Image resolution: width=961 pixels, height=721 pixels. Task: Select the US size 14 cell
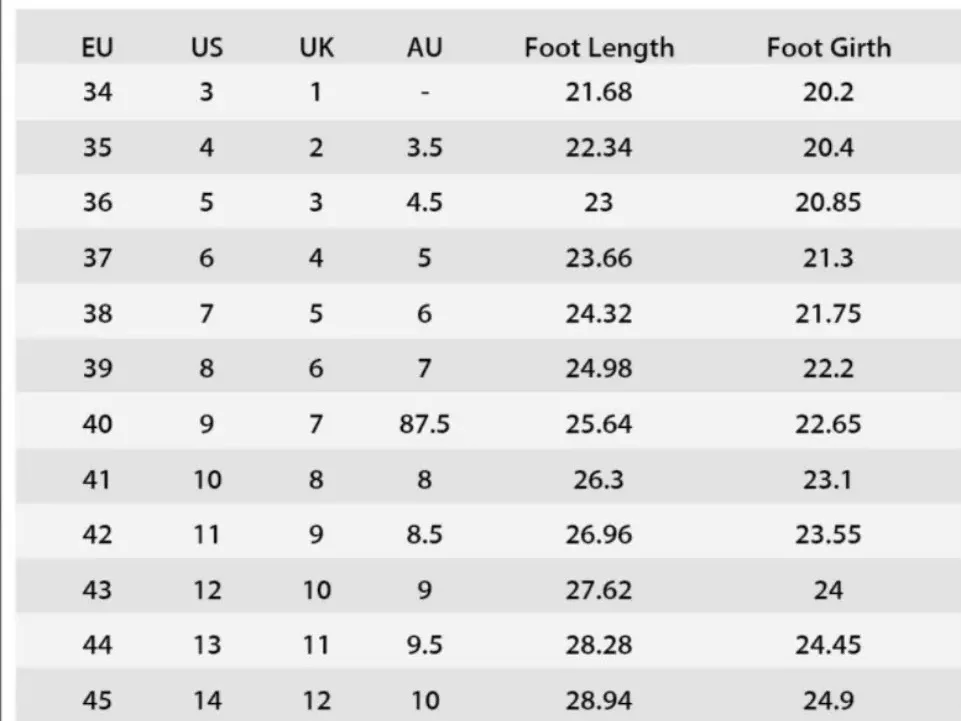pos(206,700)
